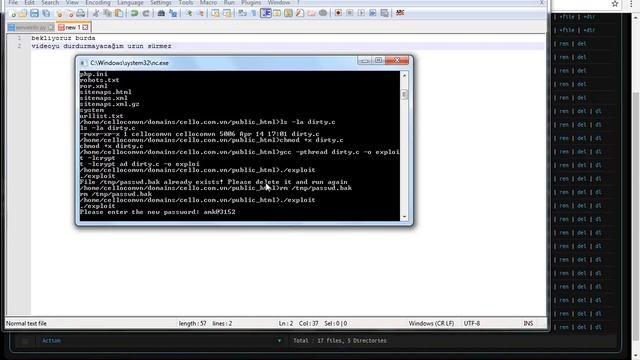Open the Settings menu
640x360 pixels.
161,3
